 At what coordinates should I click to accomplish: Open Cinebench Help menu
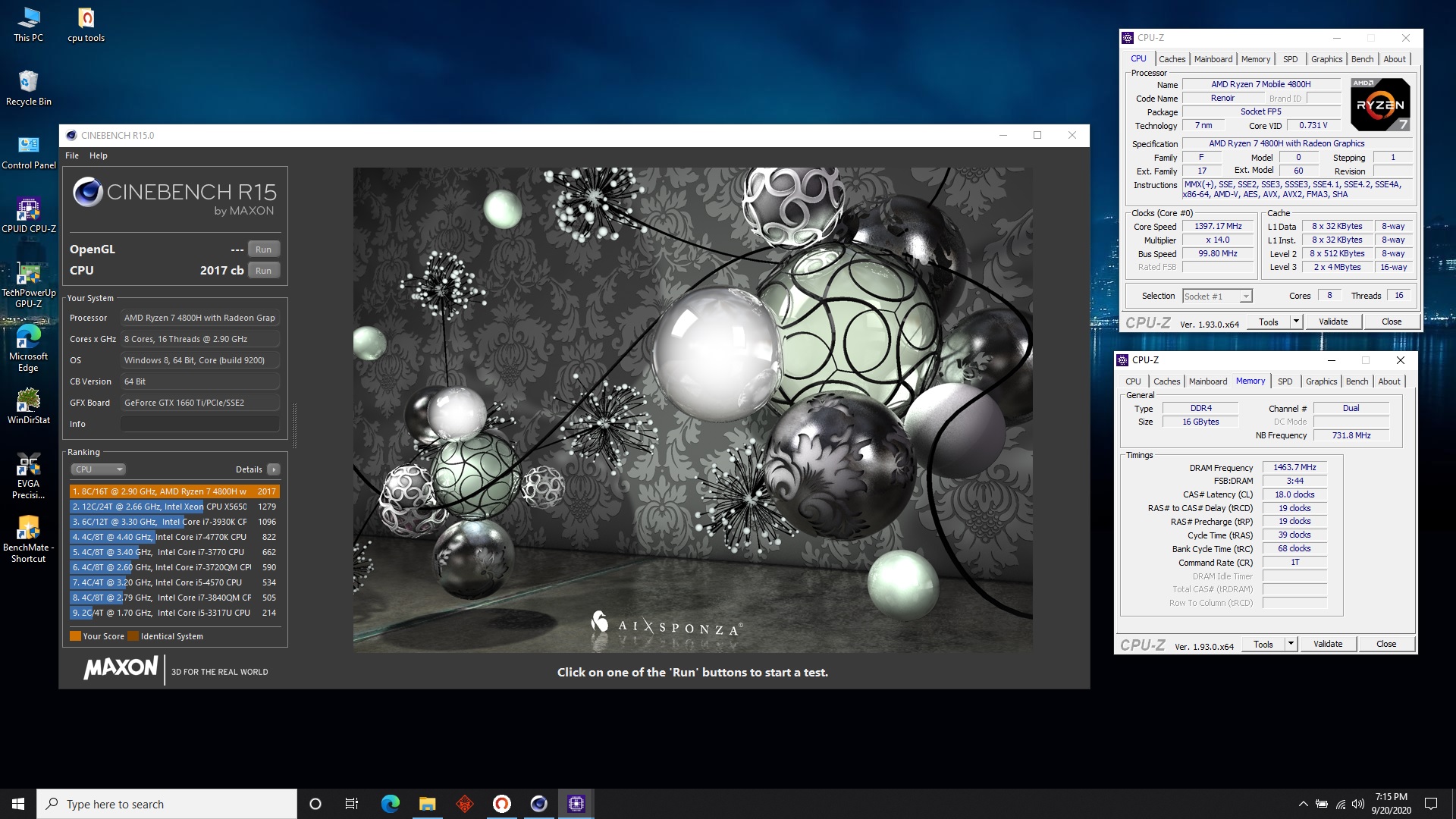(99, 155)
